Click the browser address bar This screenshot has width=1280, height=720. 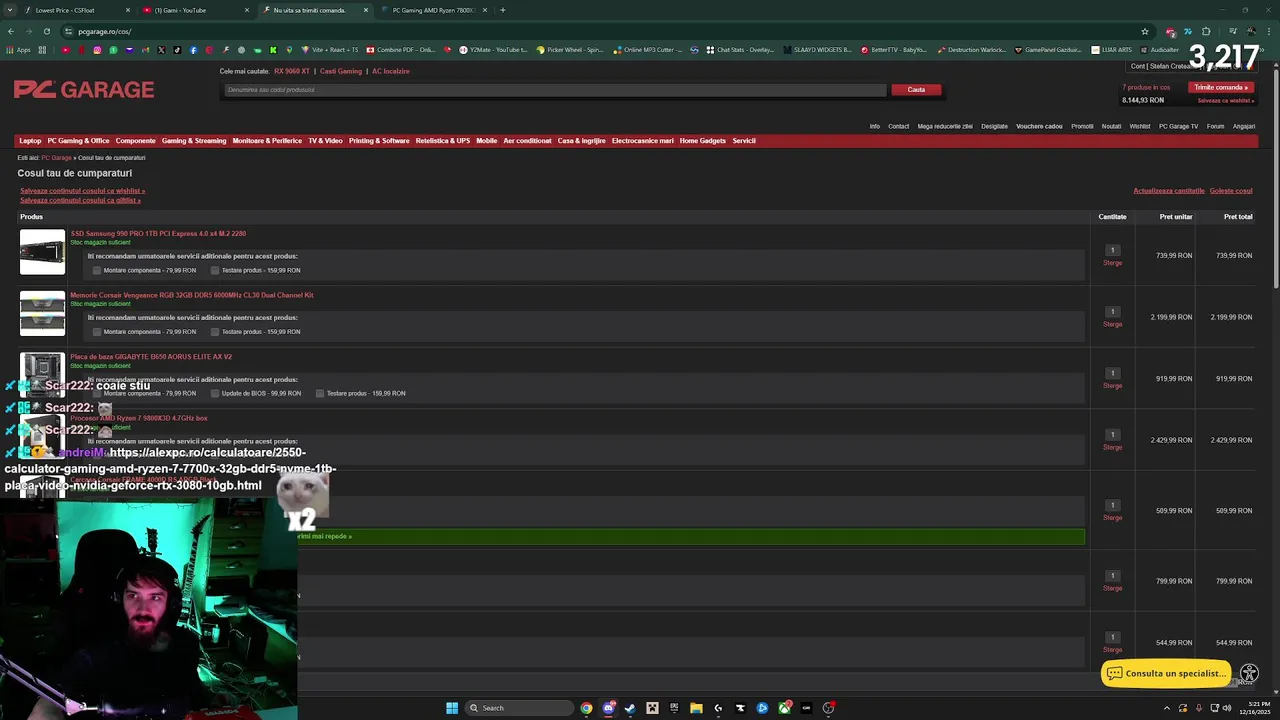coord(600,31)
